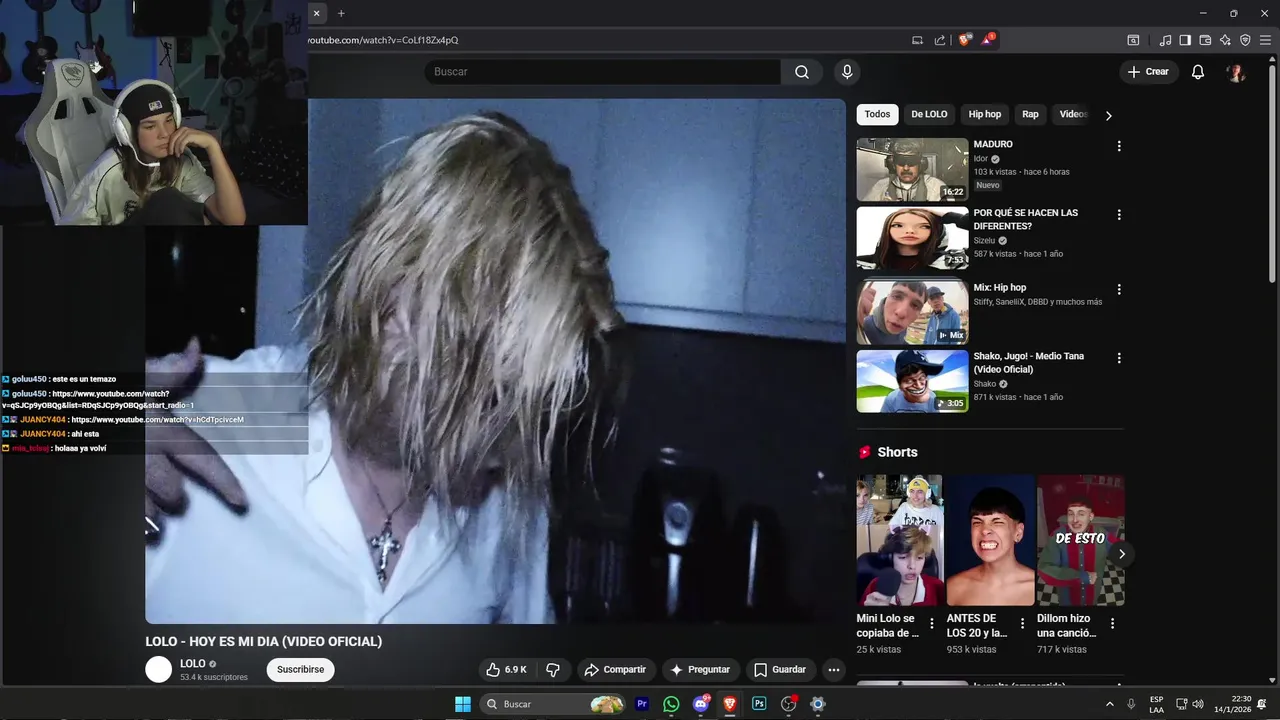Click the share page icon in address bar
1280x720 pixels.
point(940,40)
